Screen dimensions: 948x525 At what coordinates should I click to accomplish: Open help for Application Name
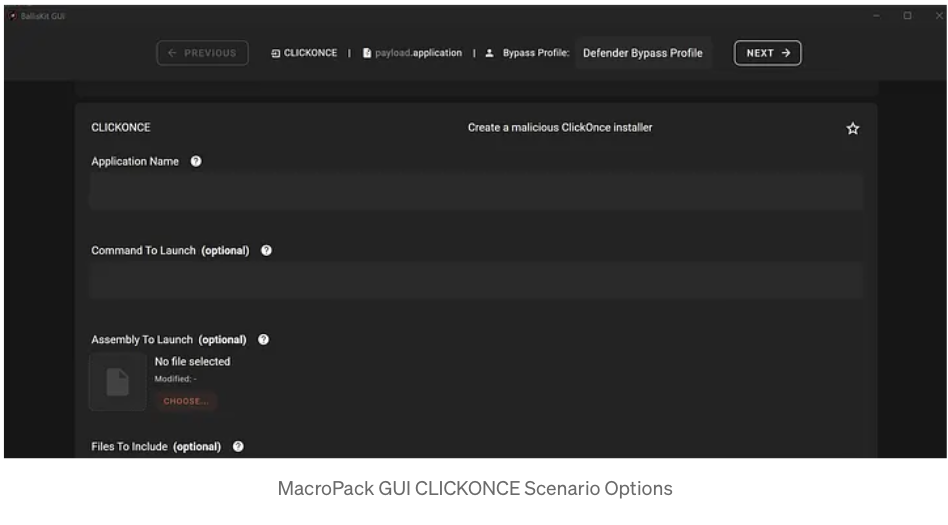[196, 162]
